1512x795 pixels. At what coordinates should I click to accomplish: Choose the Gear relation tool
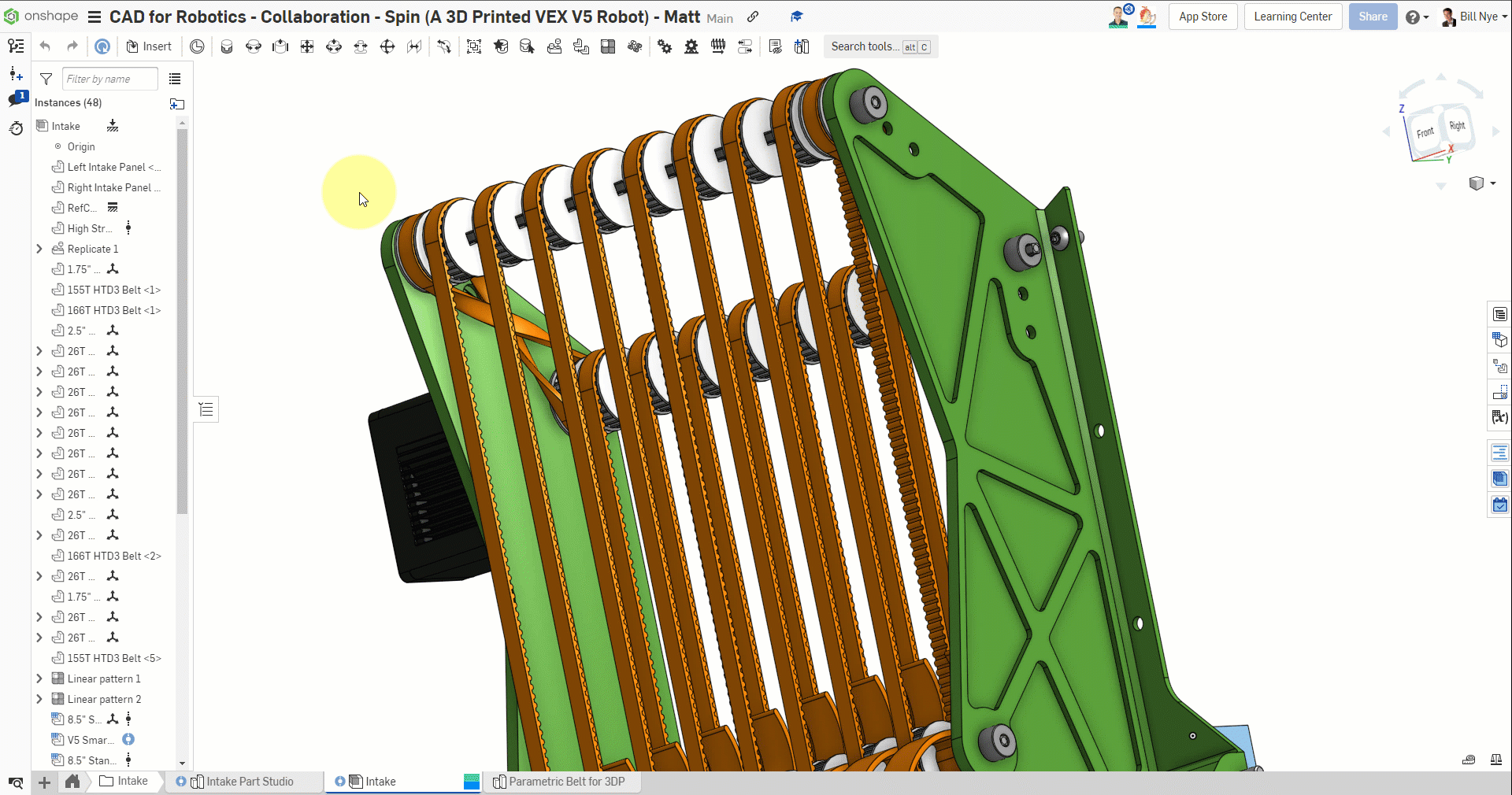tap(665, 46)
